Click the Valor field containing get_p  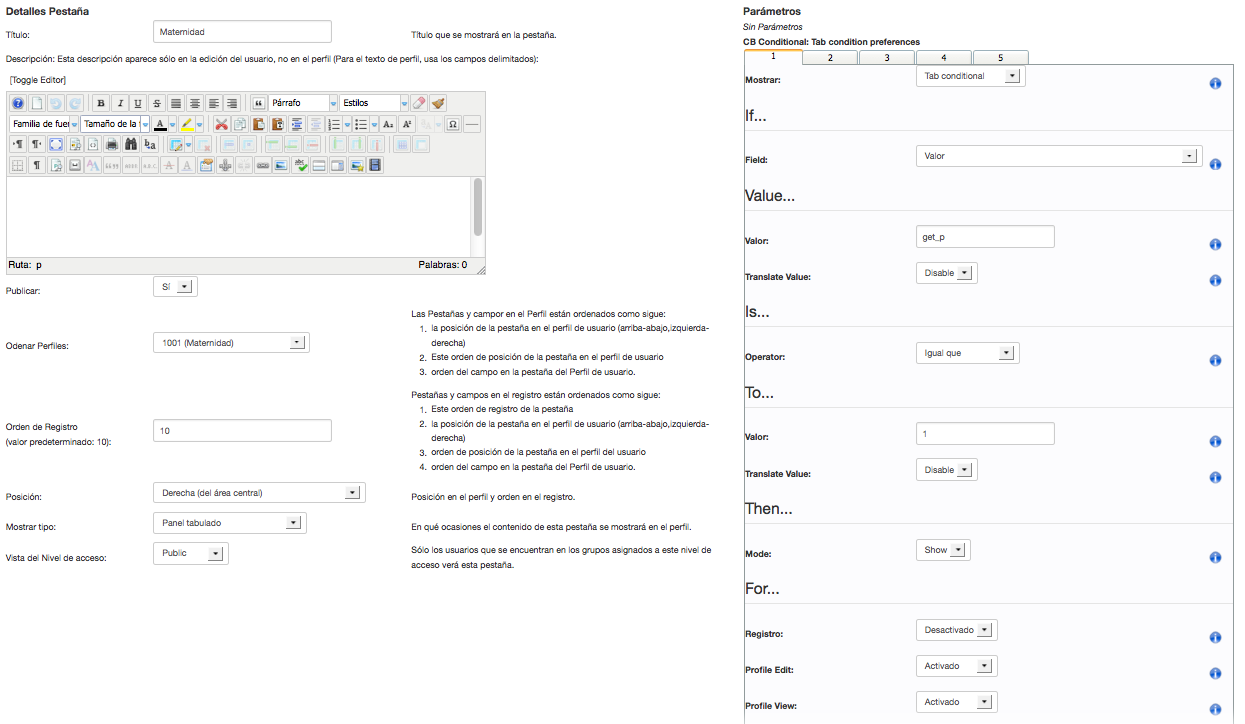click(985, 236)
